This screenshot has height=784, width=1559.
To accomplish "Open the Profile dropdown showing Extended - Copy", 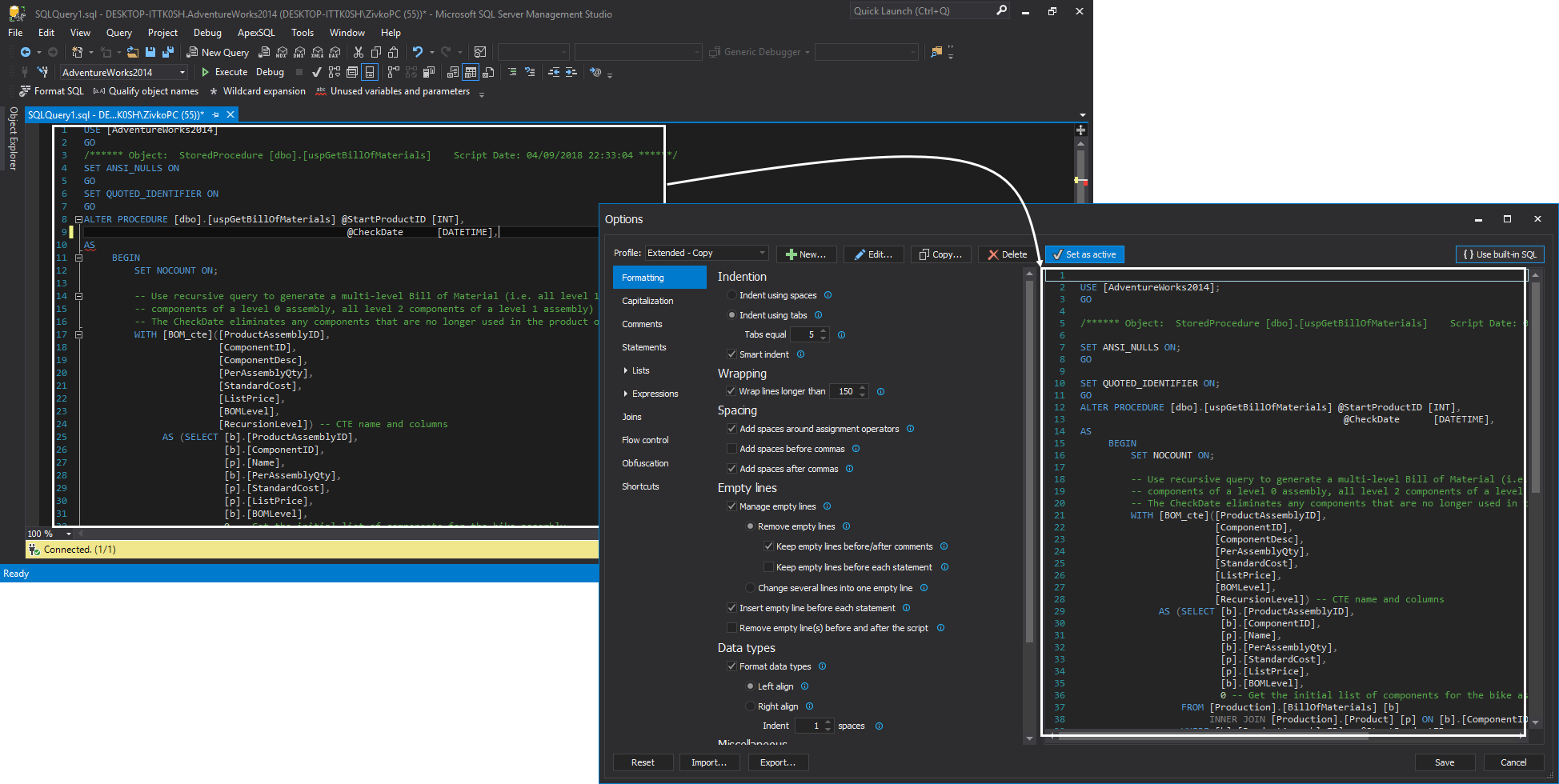I will (x=759, y=253).
